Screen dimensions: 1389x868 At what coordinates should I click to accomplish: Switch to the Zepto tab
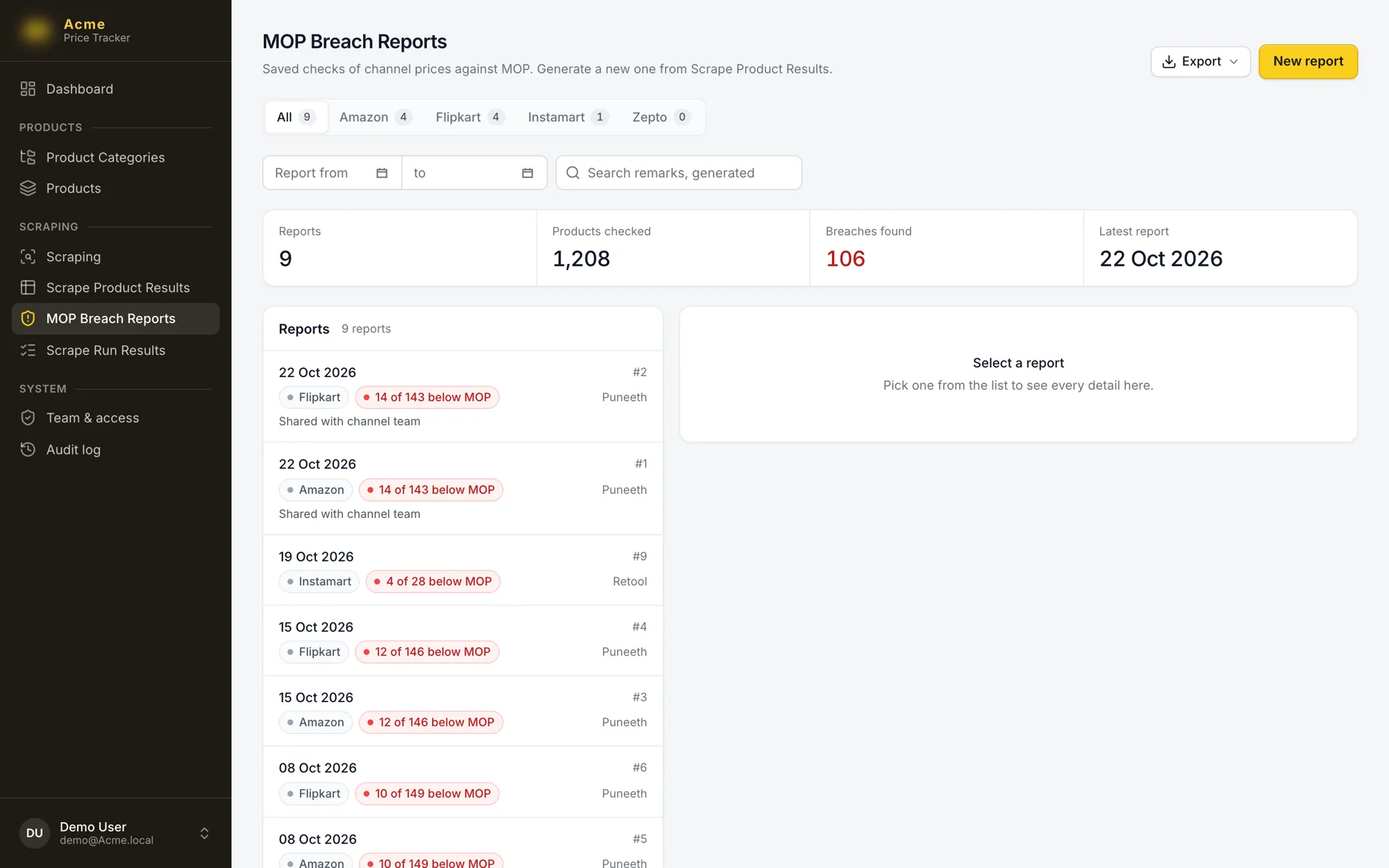tap(661, 117)
